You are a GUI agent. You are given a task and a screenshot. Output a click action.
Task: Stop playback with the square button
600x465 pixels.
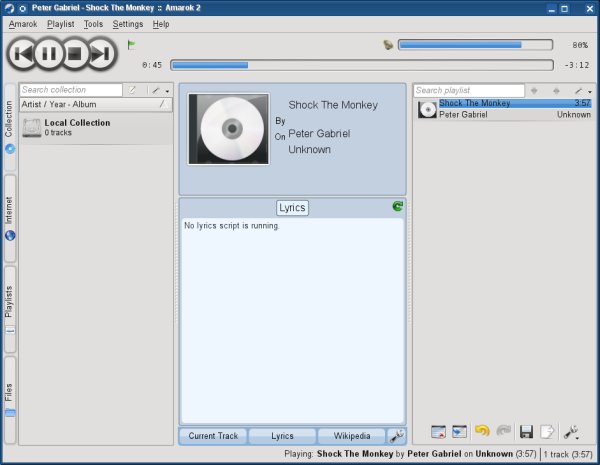coord(75,54)
